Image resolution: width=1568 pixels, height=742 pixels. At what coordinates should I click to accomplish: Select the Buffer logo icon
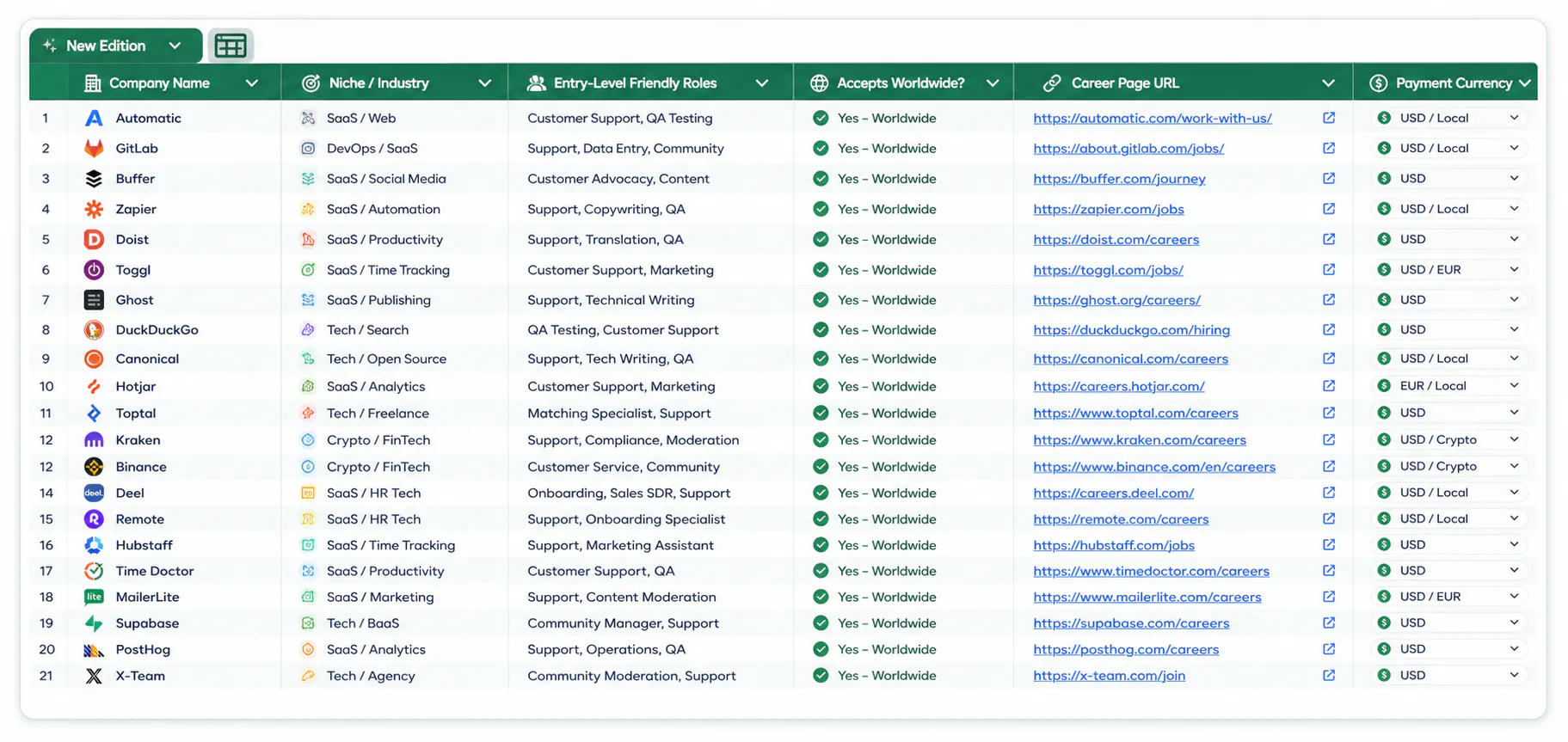point(94,179)
